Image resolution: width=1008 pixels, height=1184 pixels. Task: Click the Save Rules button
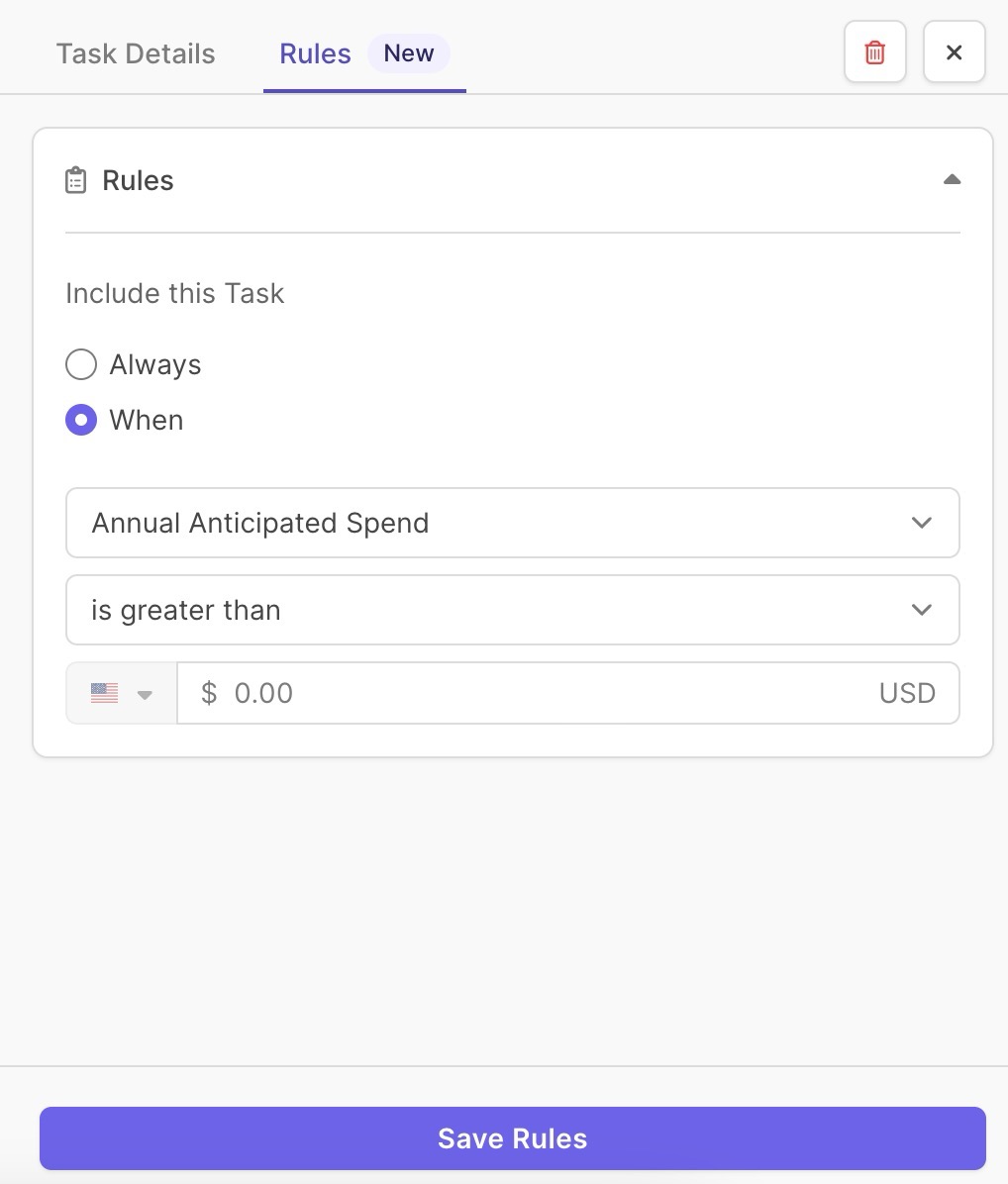[513, 1137]
